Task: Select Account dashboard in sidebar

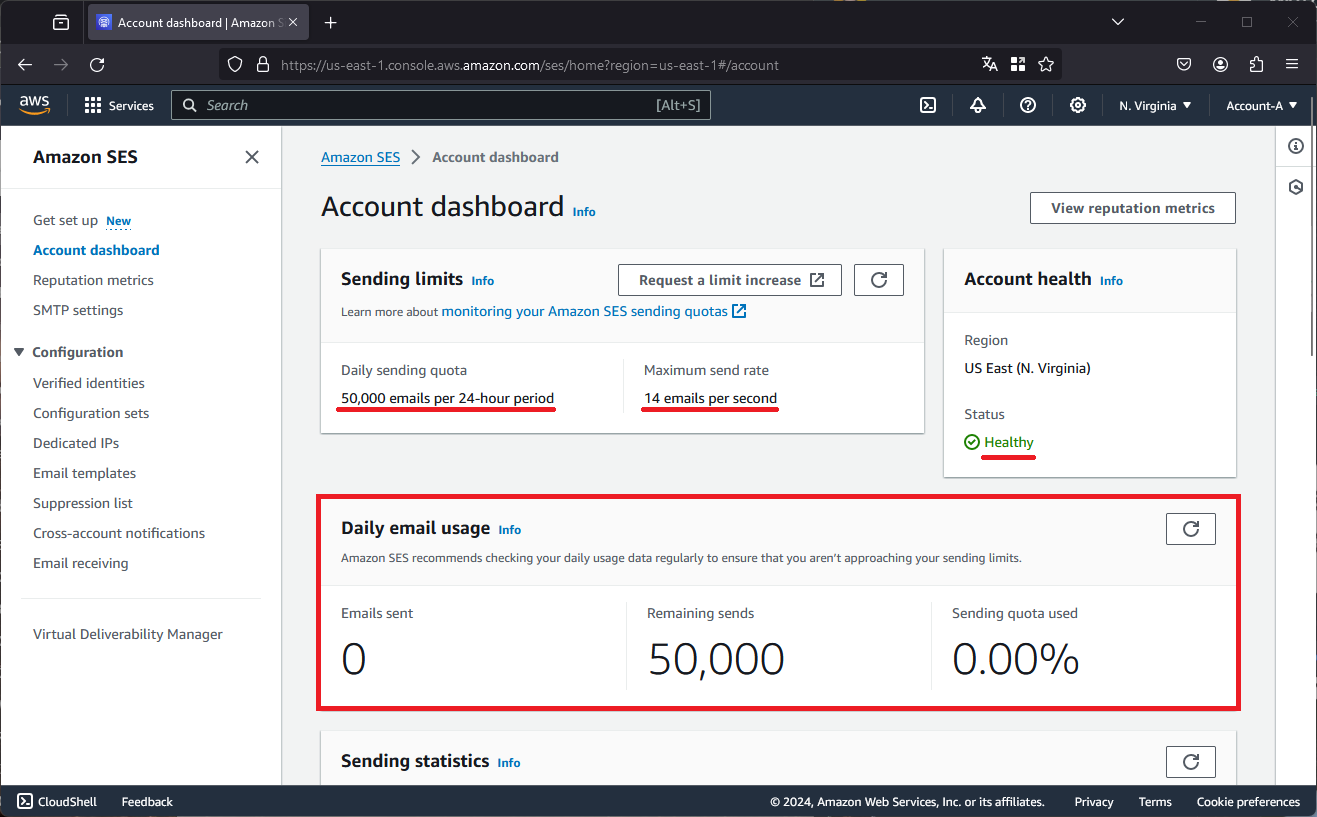Action: pos(96,250)
